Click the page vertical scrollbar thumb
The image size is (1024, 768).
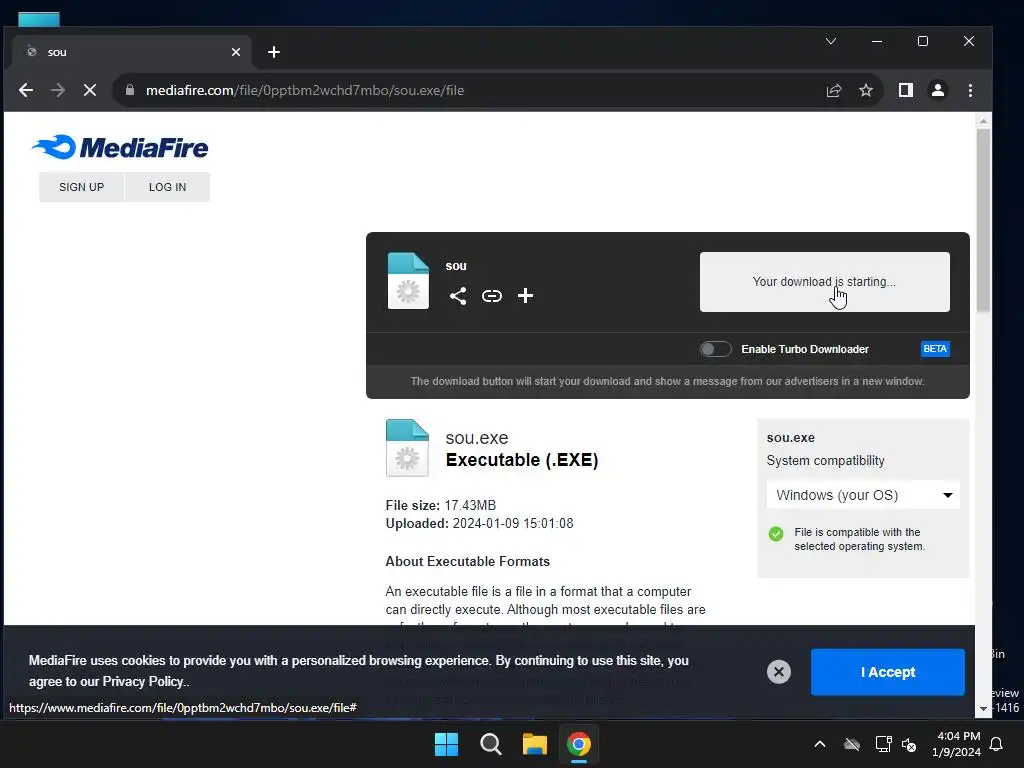(983, 220)
